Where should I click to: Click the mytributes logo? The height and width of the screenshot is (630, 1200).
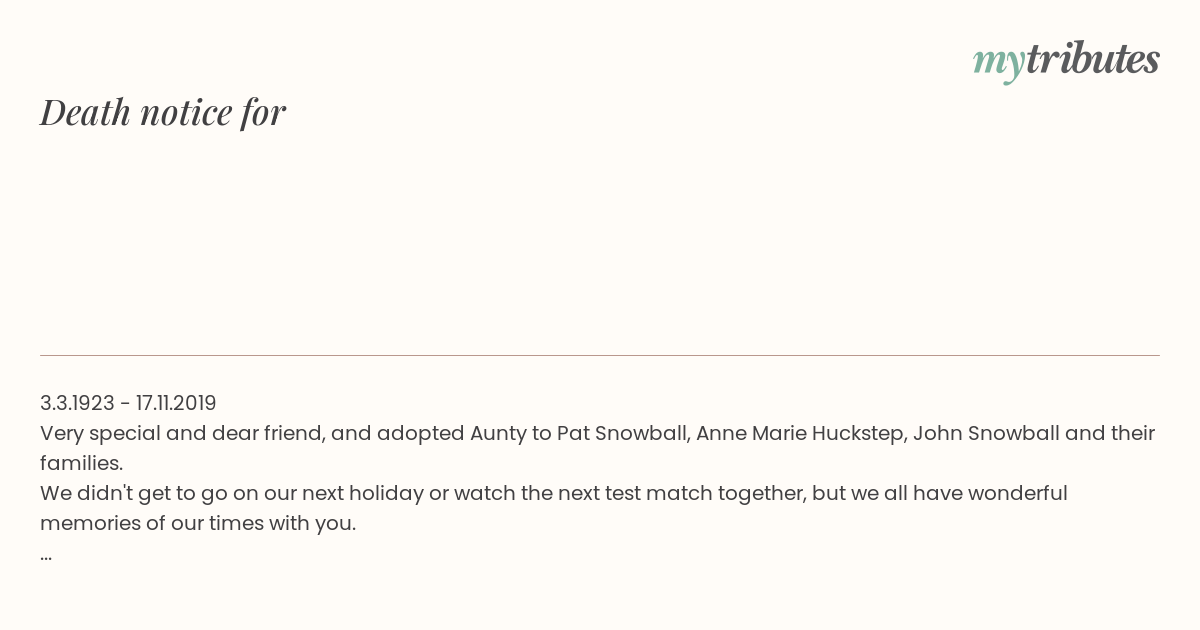tap(1066, 60)
